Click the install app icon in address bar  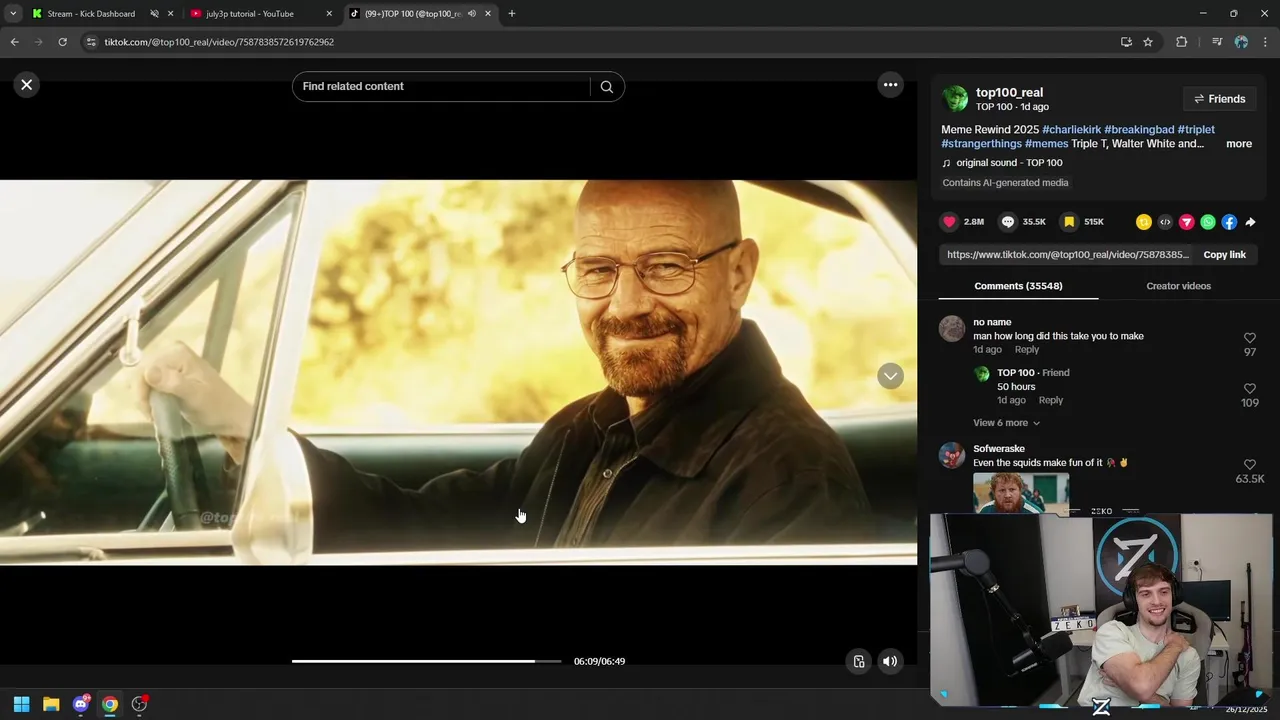pyautogui.click(x=1126, y=42)
